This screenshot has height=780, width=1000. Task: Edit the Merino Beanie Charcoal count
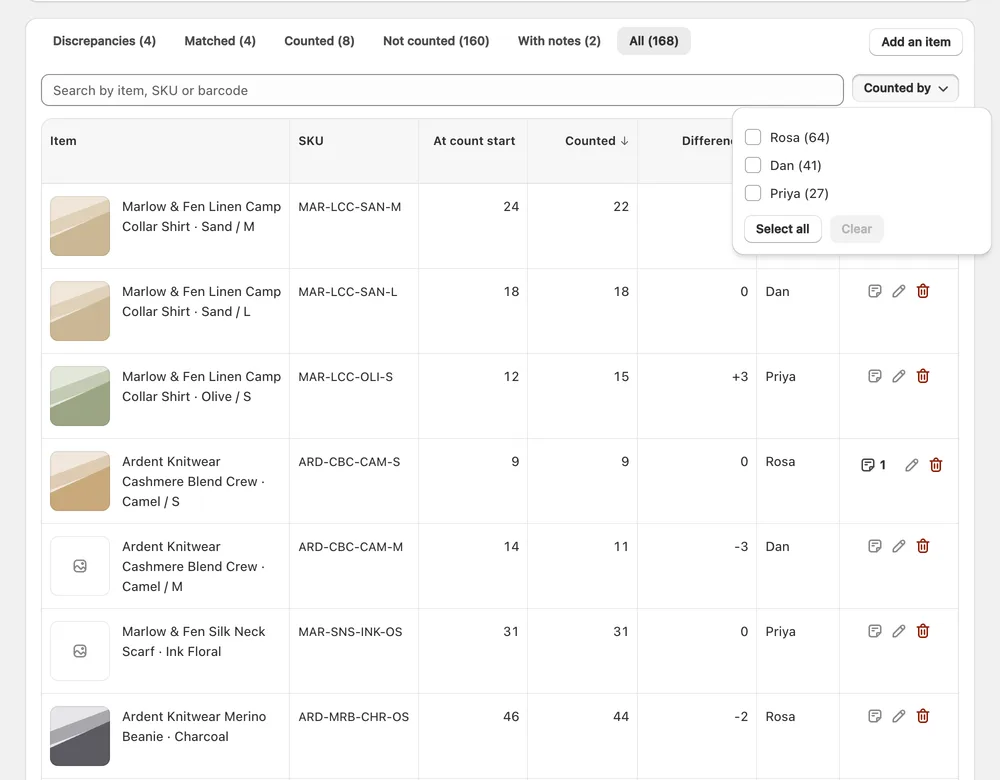tap(899, 716)
